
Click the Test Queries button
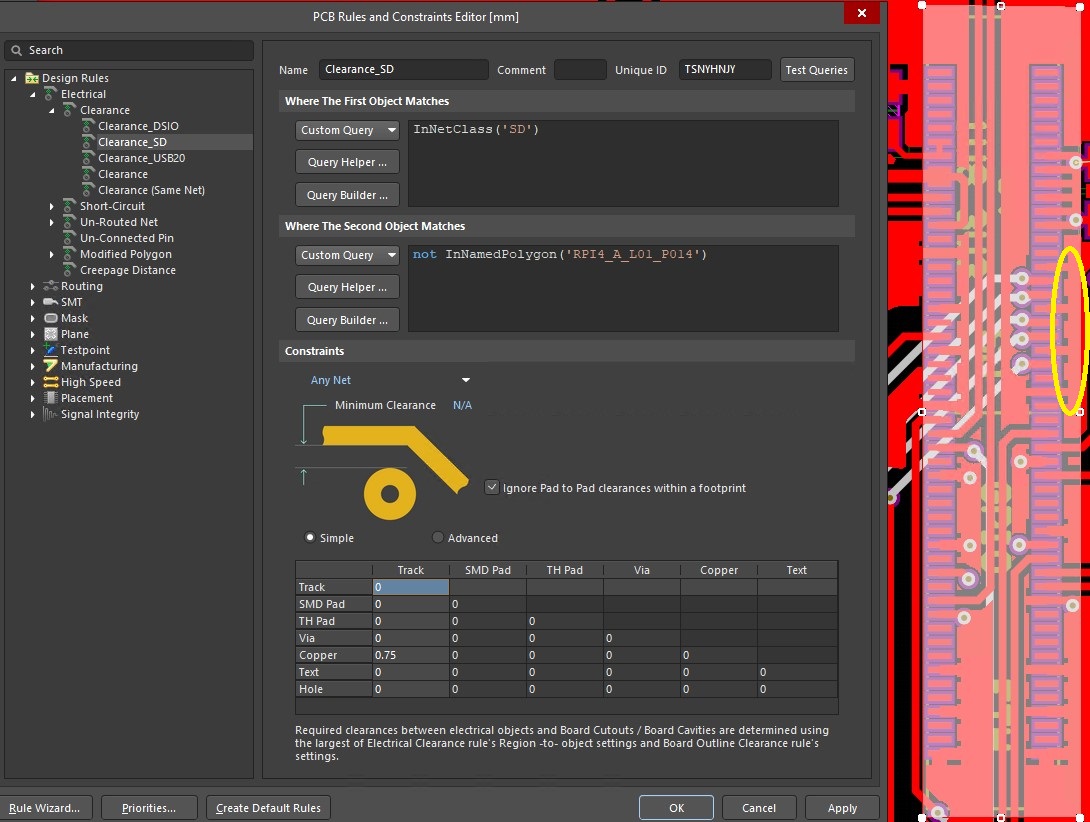pyautogui.click(x=816, y=70)
